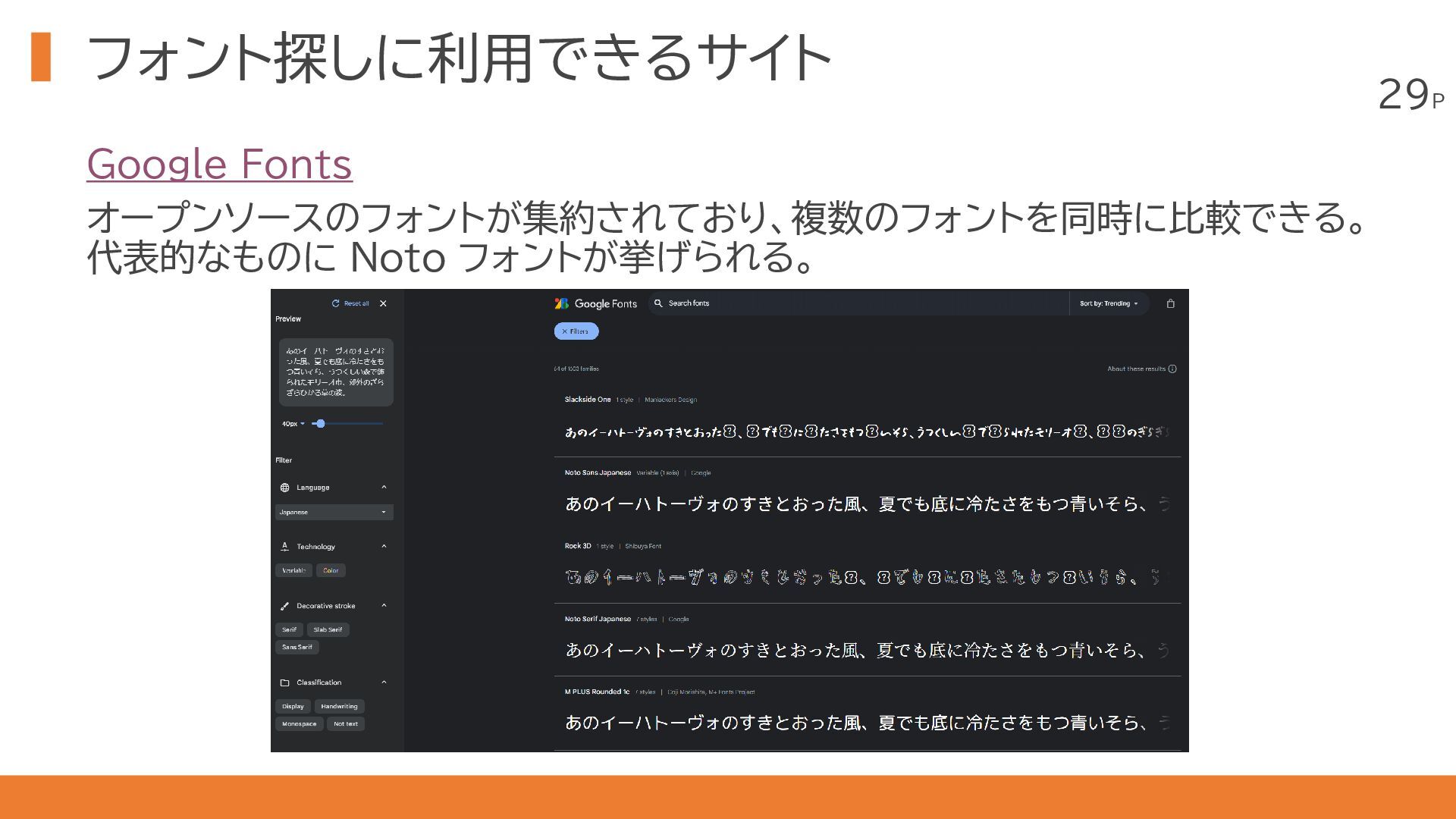Open the Sort by: Trending dropdown
1456x819 pixels.
point(1109,303)
